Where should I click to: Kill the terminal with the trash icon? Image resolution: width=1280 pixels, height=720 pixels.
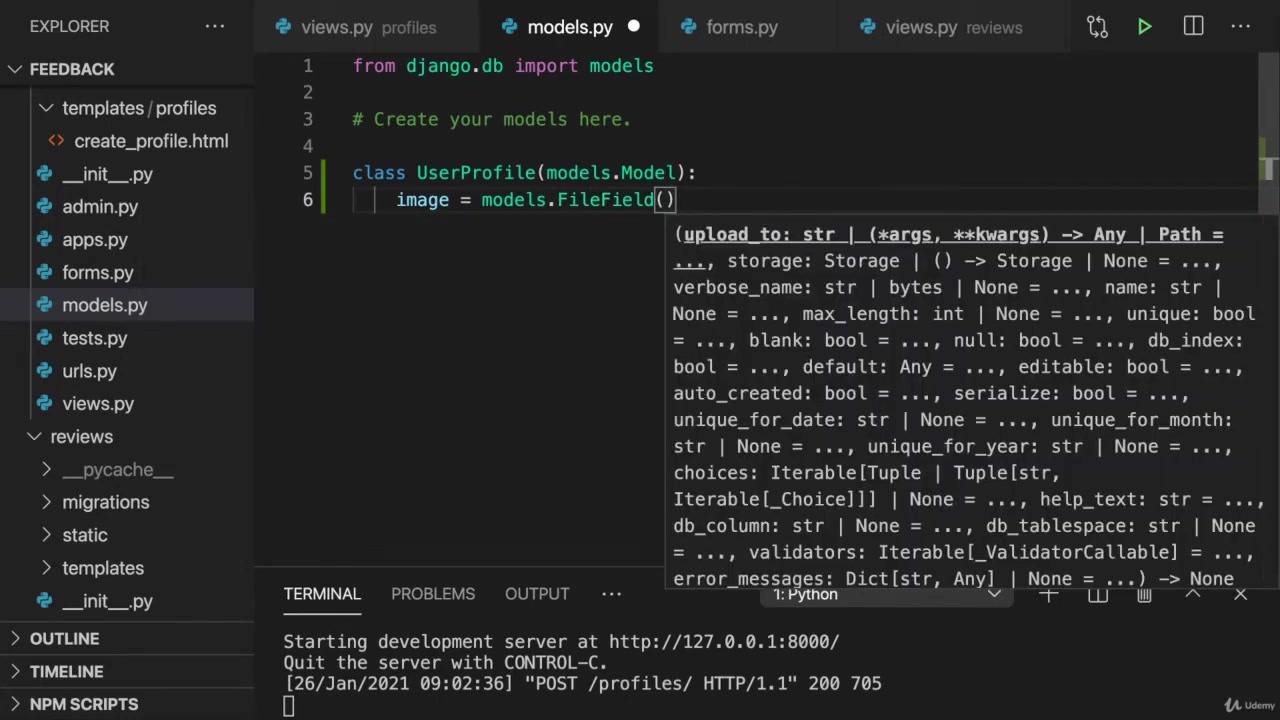(x=1144, y=595)
